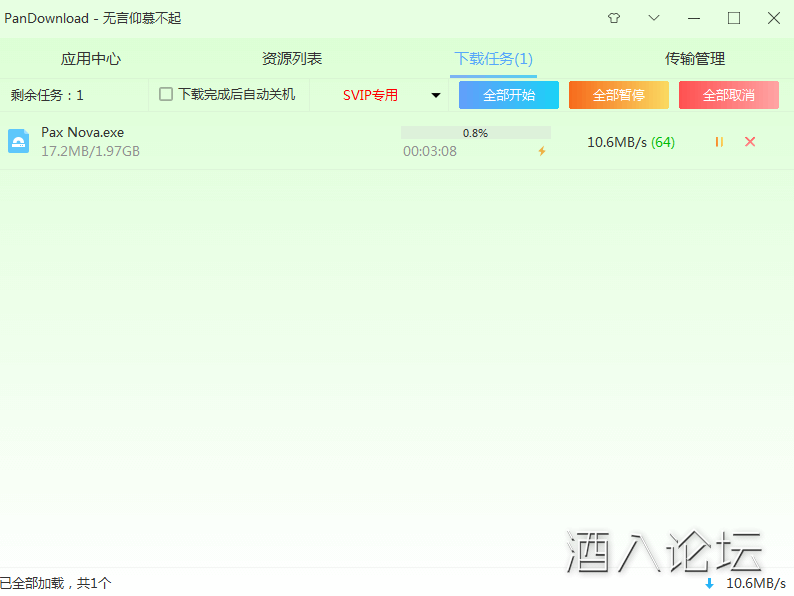Go to the 传输管理 tab
794x596 pixels.
point(695,59)
